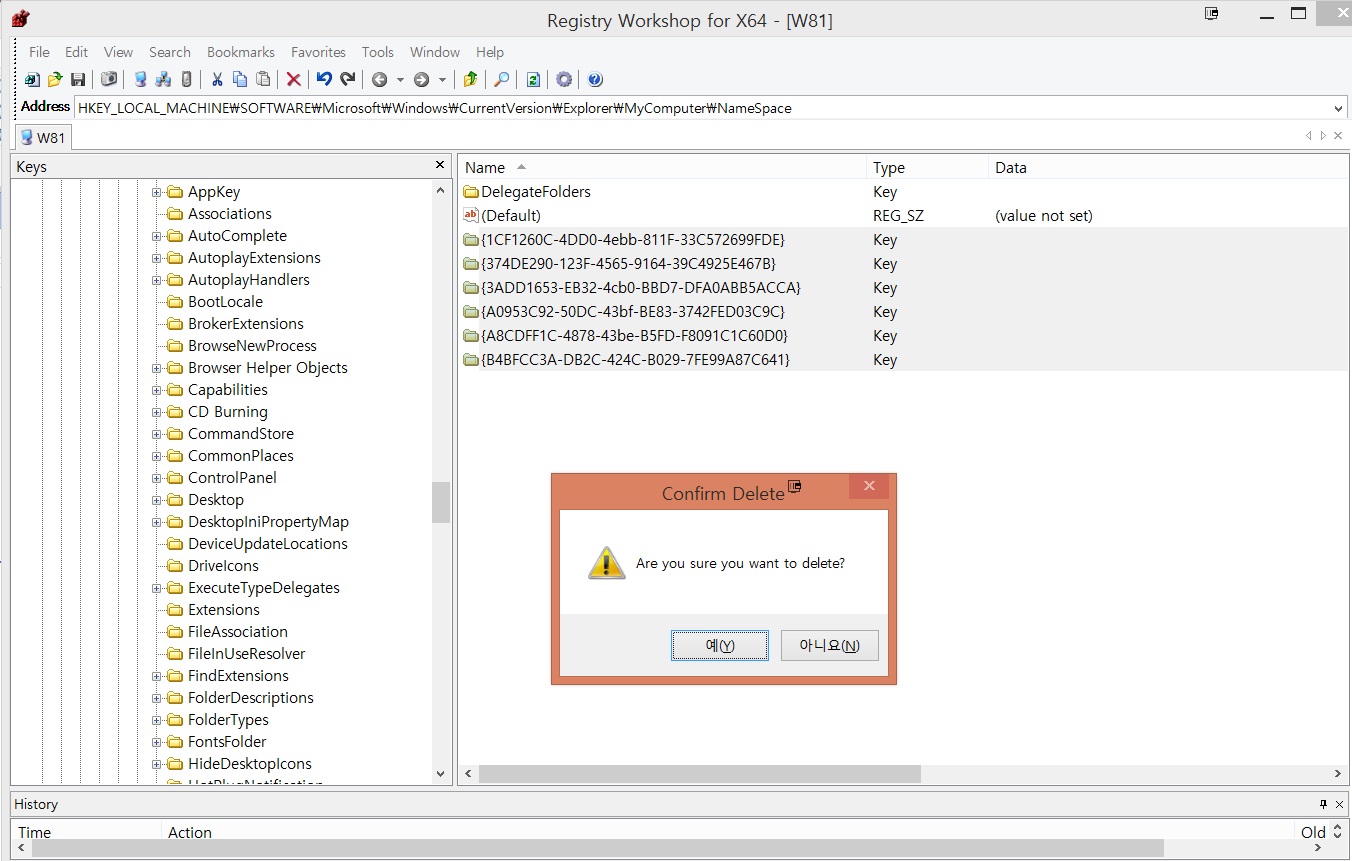Open the Bookmarks menu

point(241,52)
